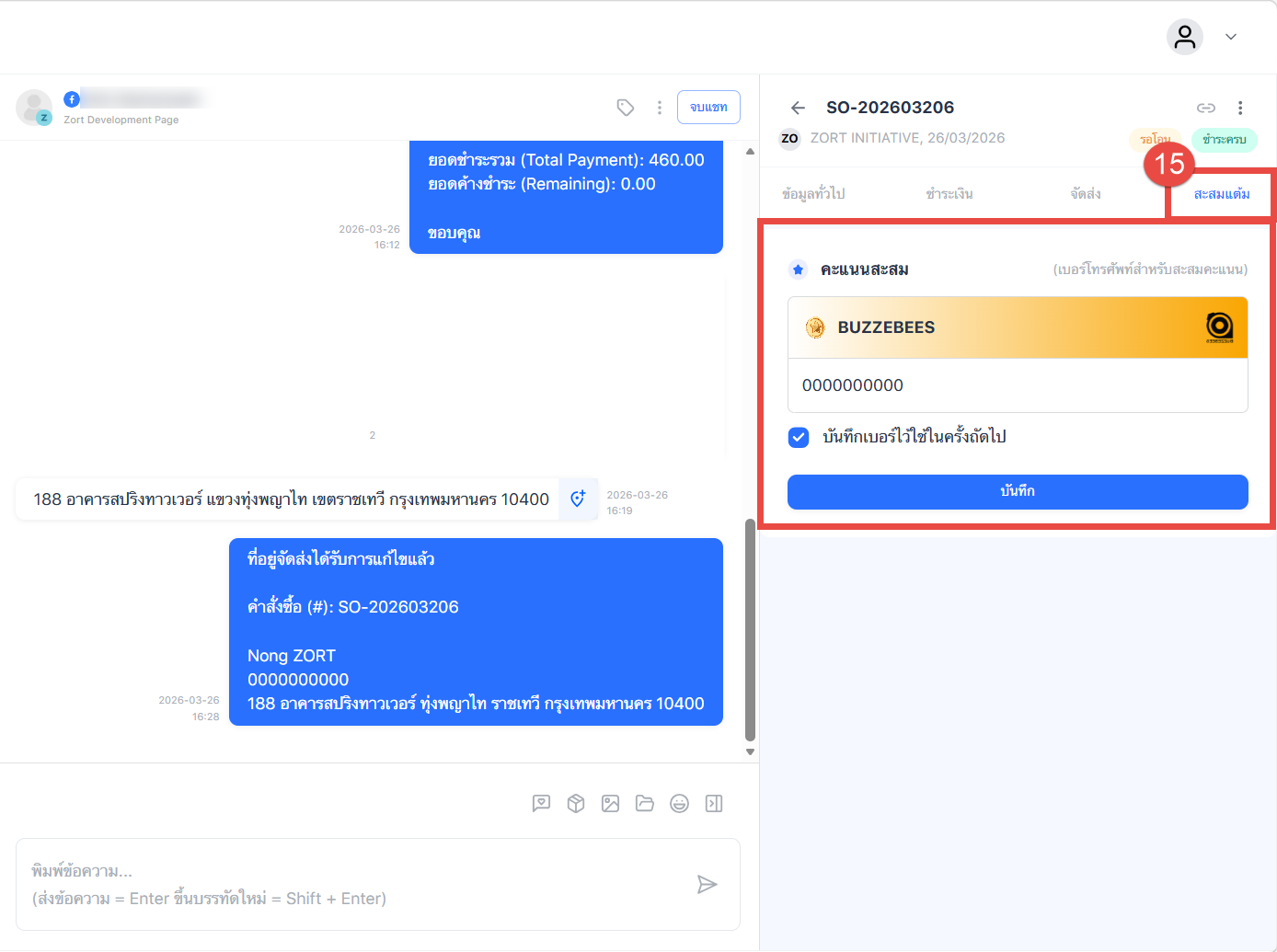The height and width of the screenshot is (952, 1277).
Task: Open the emoji picker
Action: pyautogui.click(x=679, y=804)
